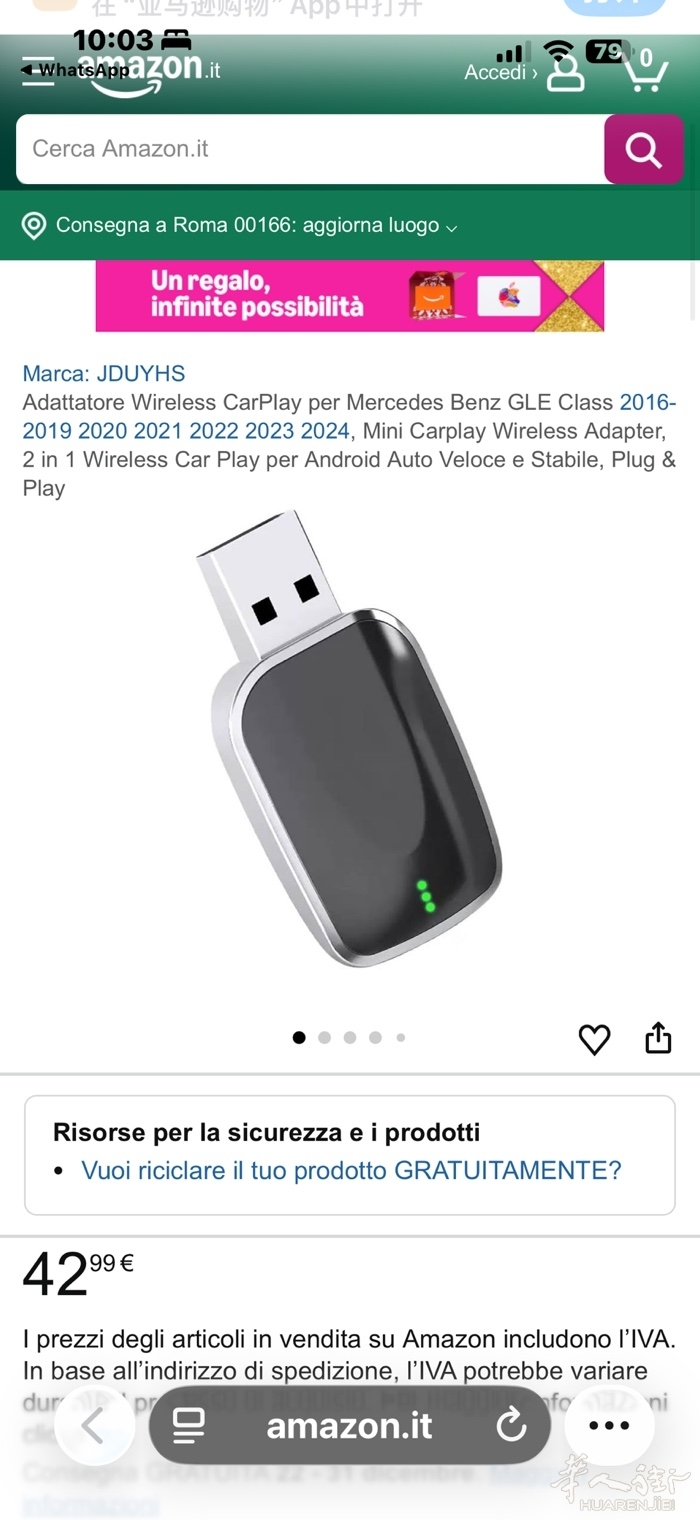
Task: Focus the 'Cerca Amazon.it' search field
Action: (310, 149)
